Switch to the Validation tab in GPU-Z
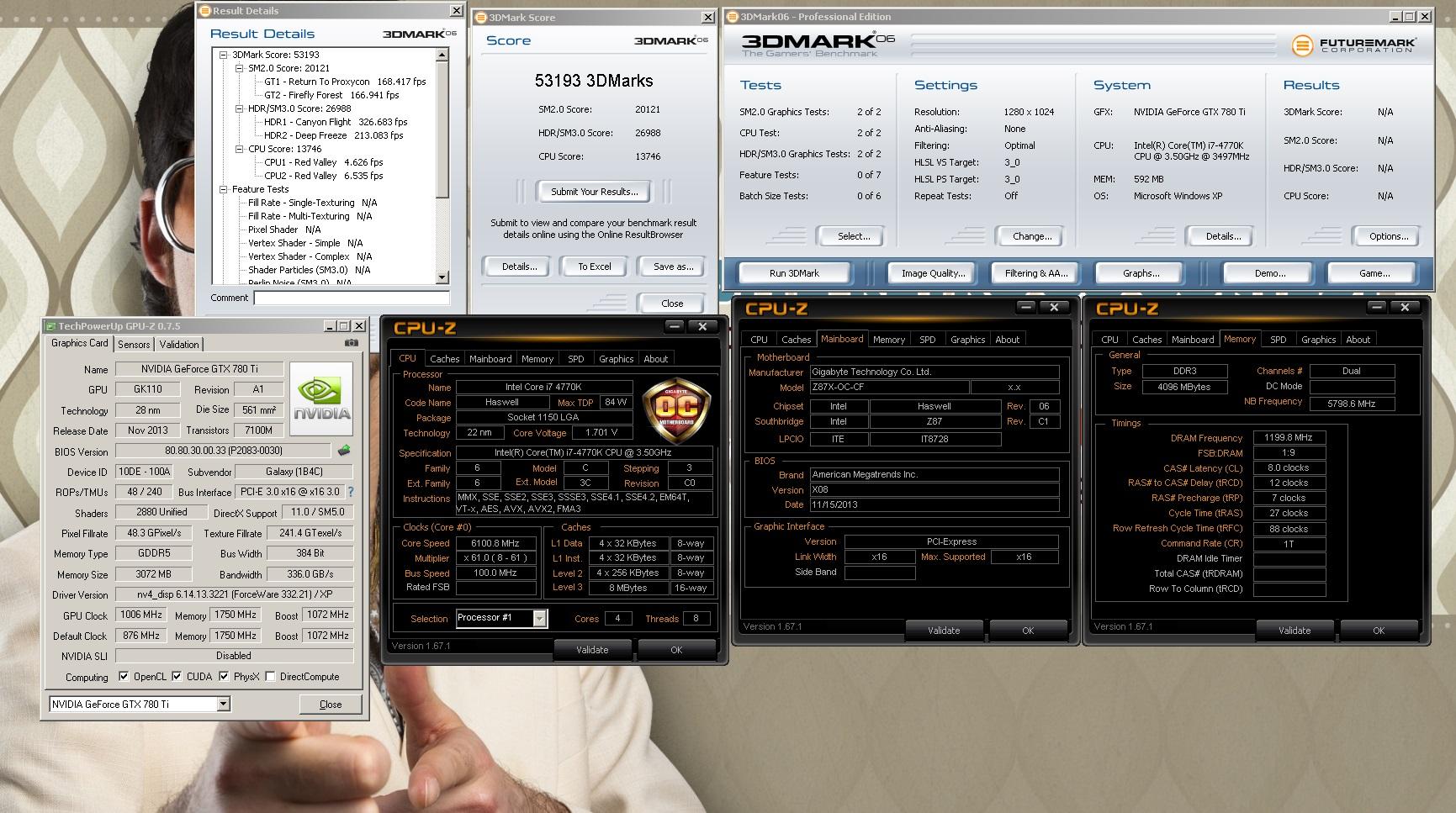This screenshot has height=813, width=1456. click(179, 345)
